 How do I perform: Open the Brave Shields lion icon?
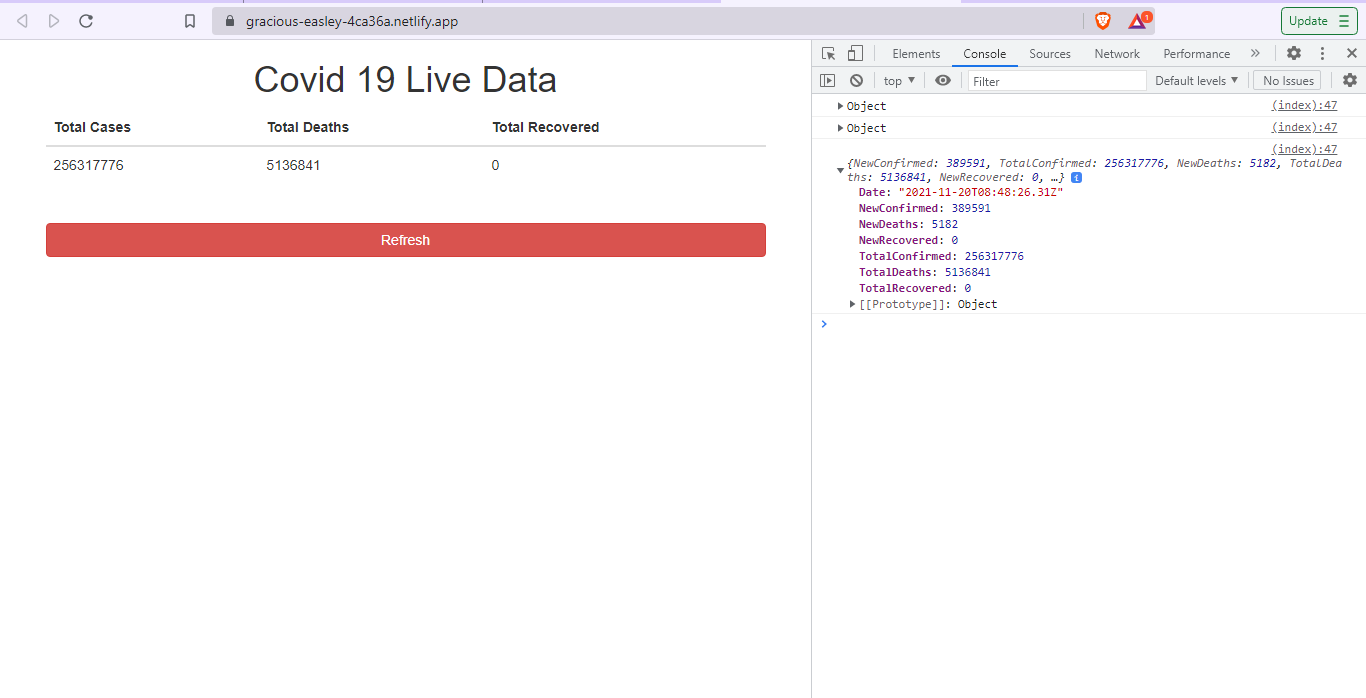[x=1103, y=21]
